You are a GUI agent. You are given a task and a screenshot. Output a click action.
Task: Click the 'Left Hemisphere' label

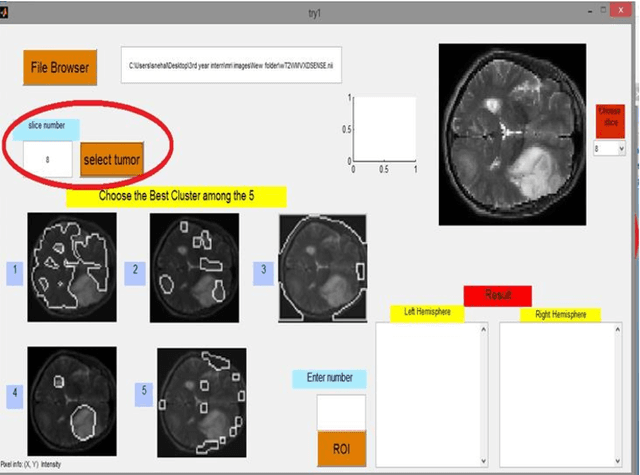(x=427, y=313)
